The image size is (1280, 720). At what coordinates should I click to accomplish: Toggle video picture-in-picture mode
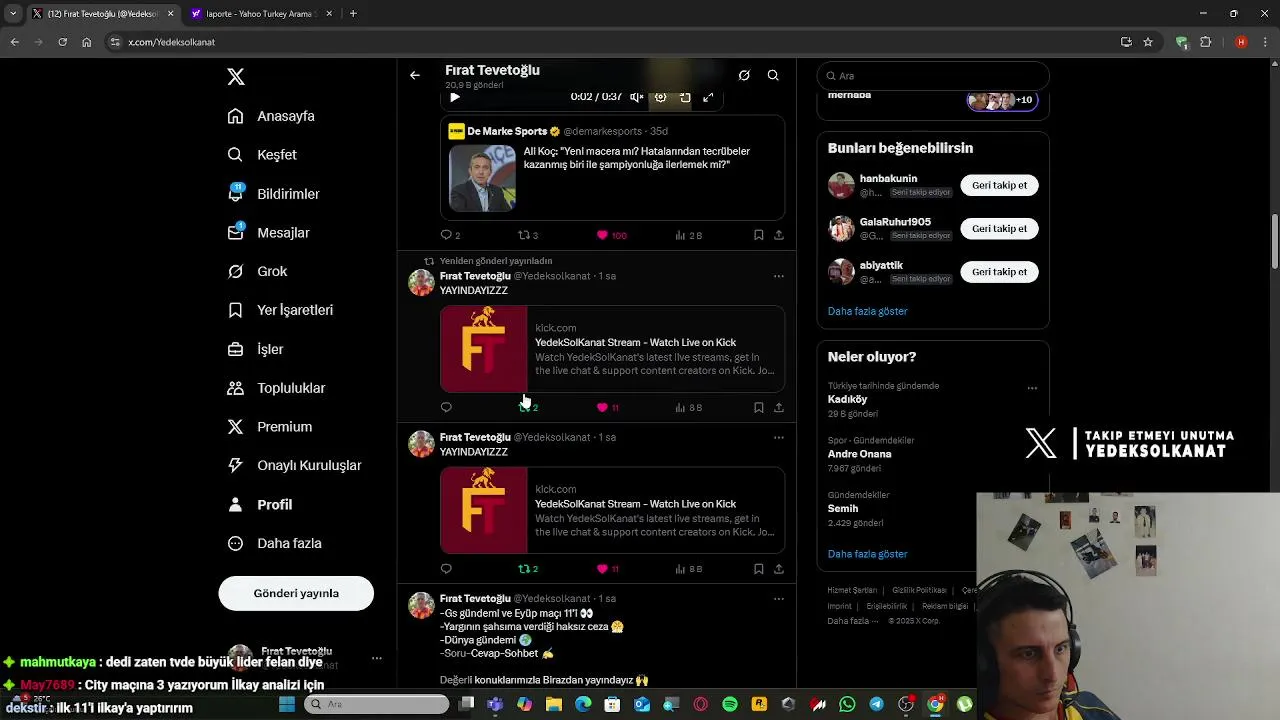click(x=685, y=97)
